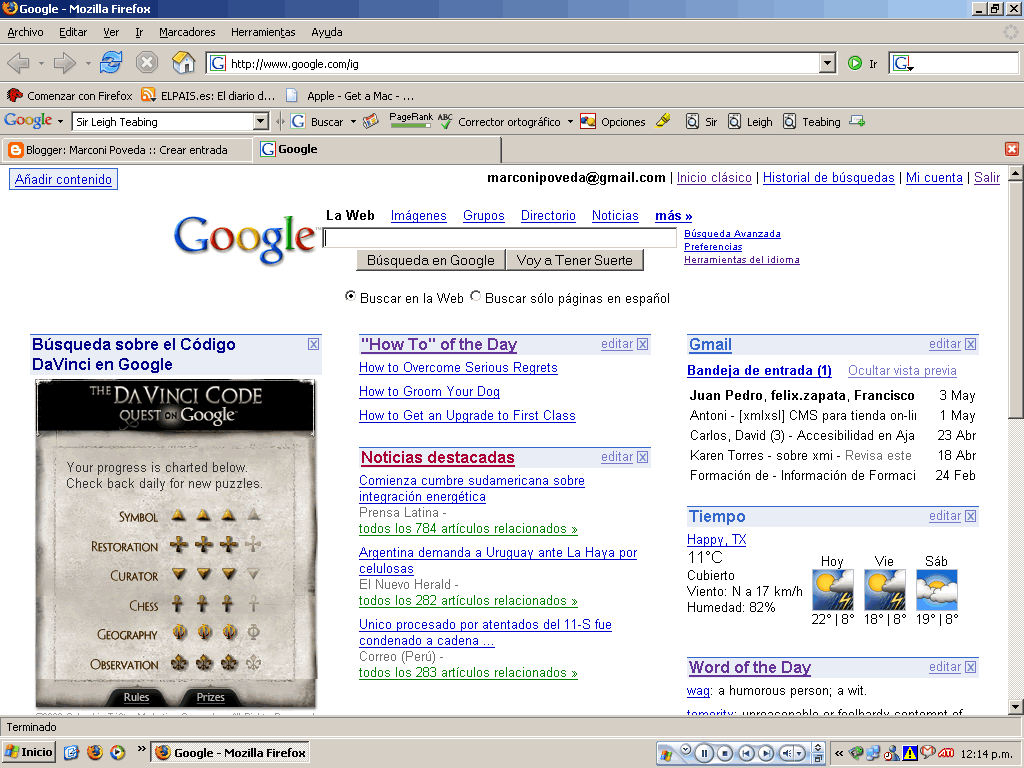This screenshot has width=1024, height=768.
Task: Open the Back button history dropdown
Action: [41, 64]
